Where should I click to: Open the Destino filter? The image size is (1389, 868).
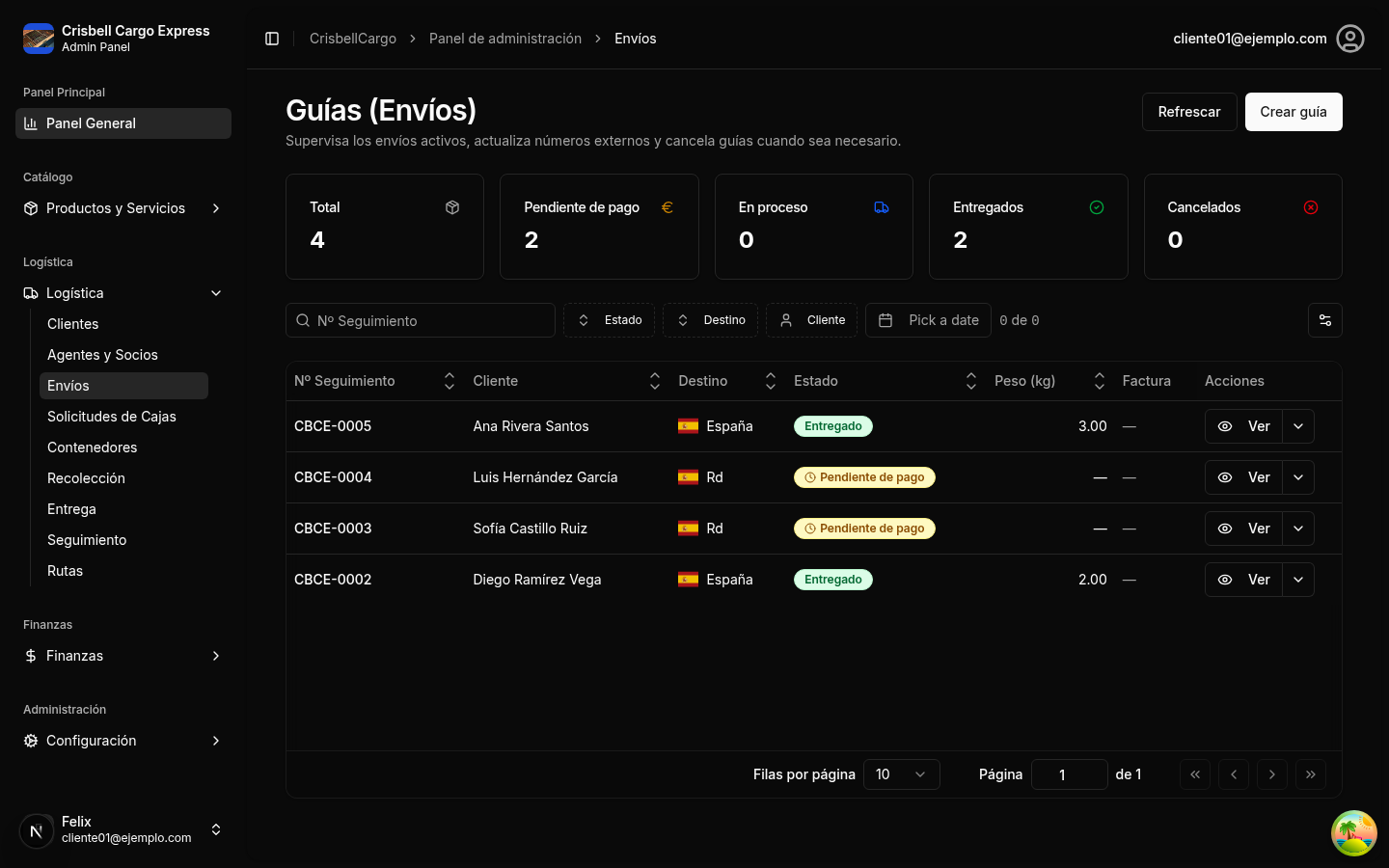[710, 320]
